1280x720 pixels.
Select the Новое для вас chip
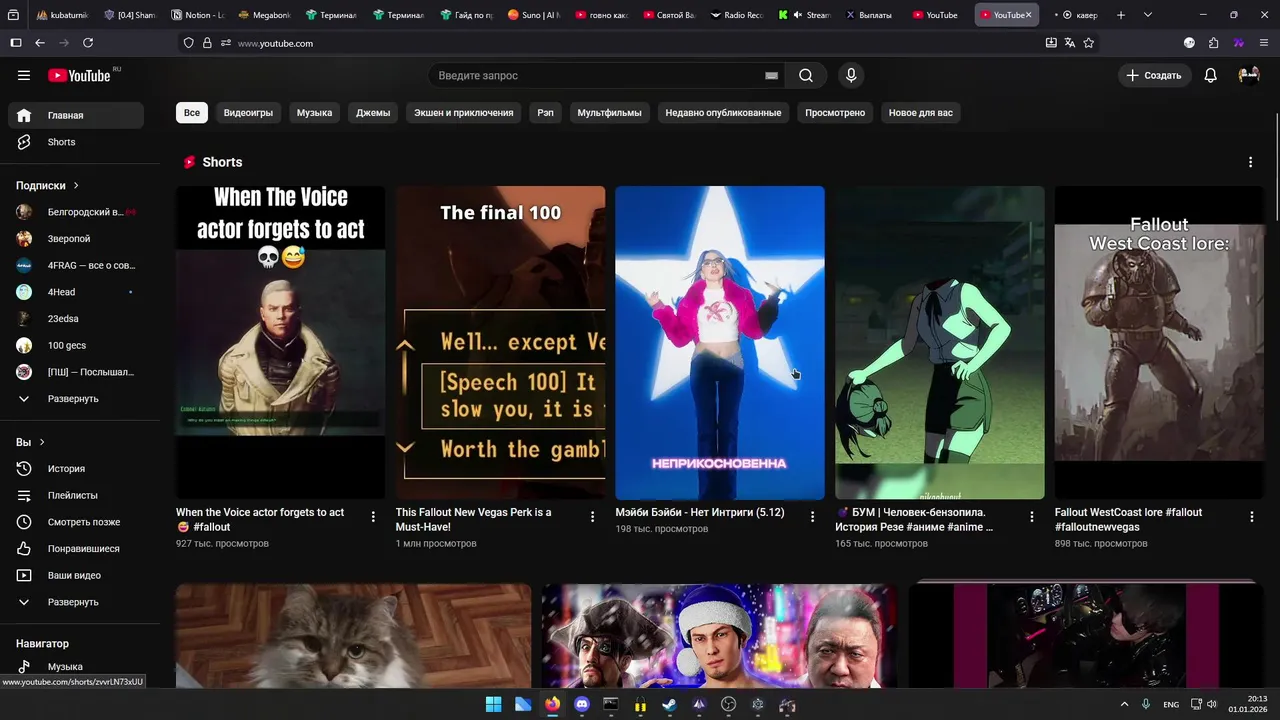tap(921, 113)
